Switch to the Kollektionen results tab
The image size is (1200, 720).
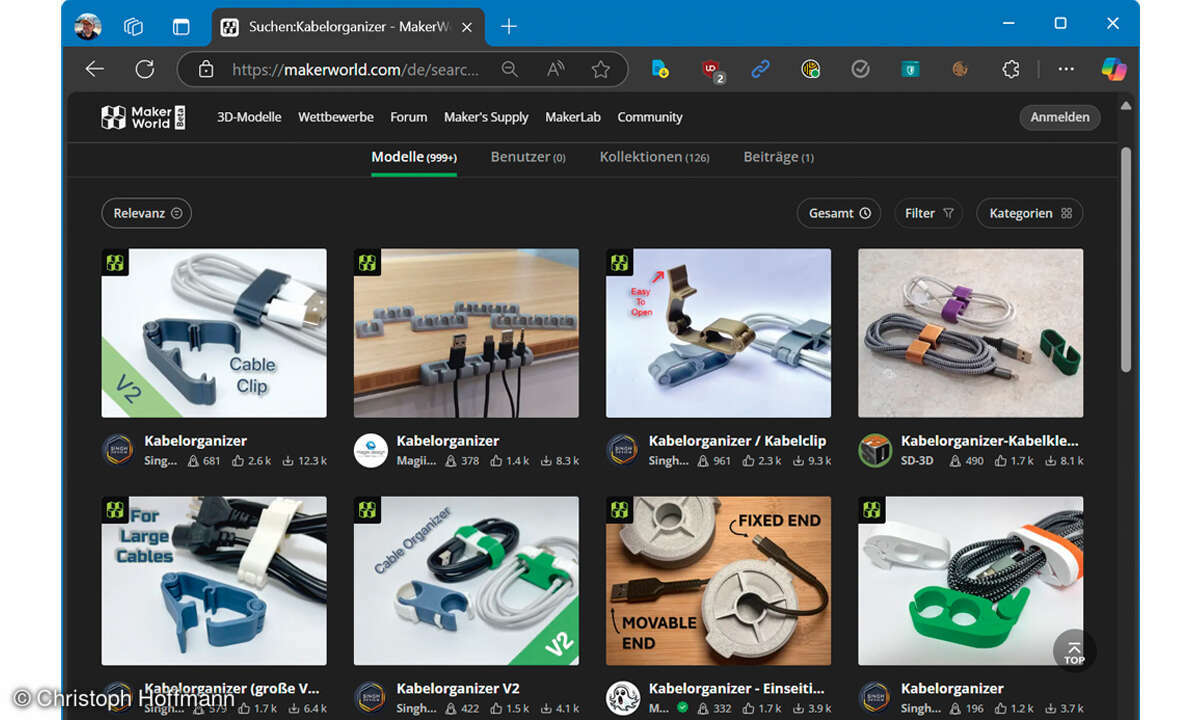(654, 157)
